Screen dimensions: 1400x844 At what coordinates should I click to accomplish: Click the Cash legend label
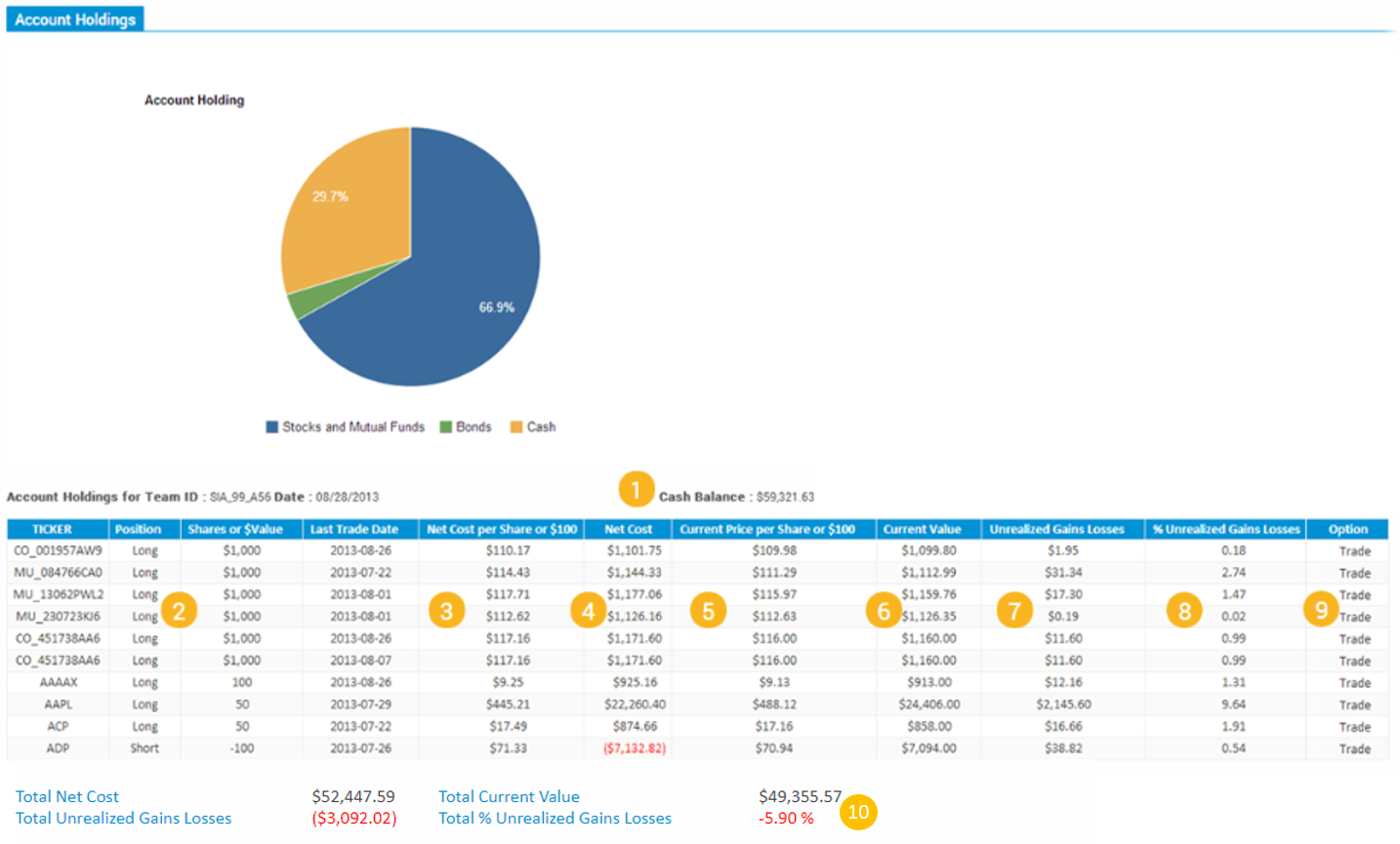[541, 427]
